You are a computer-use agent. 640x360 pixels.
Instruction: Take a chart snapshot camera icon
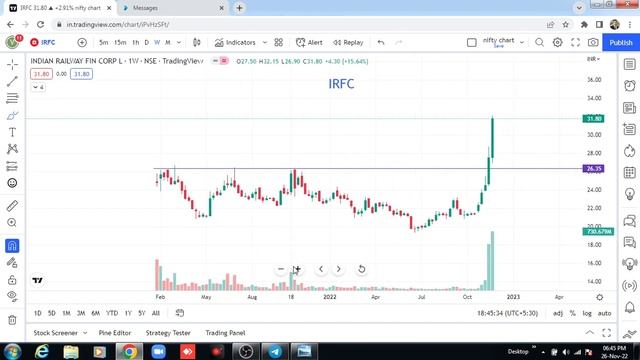[x=593, y=42]
